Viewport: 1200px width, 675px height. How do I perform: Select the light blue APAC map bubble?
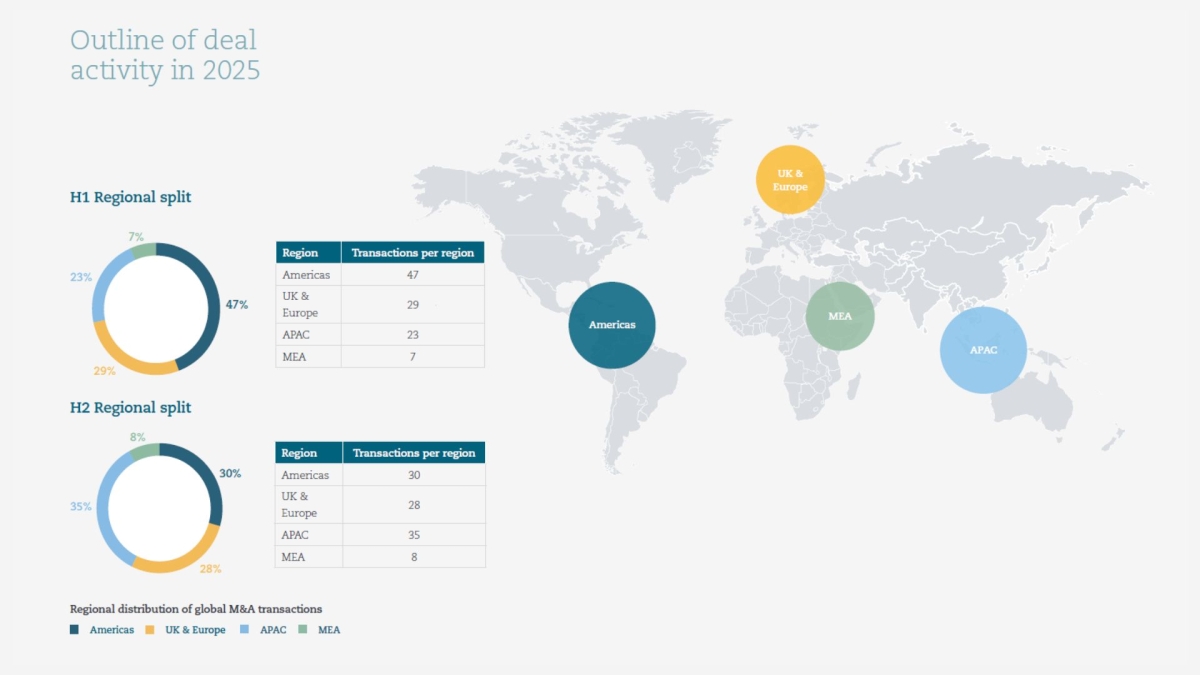click(x=982, y=350)
